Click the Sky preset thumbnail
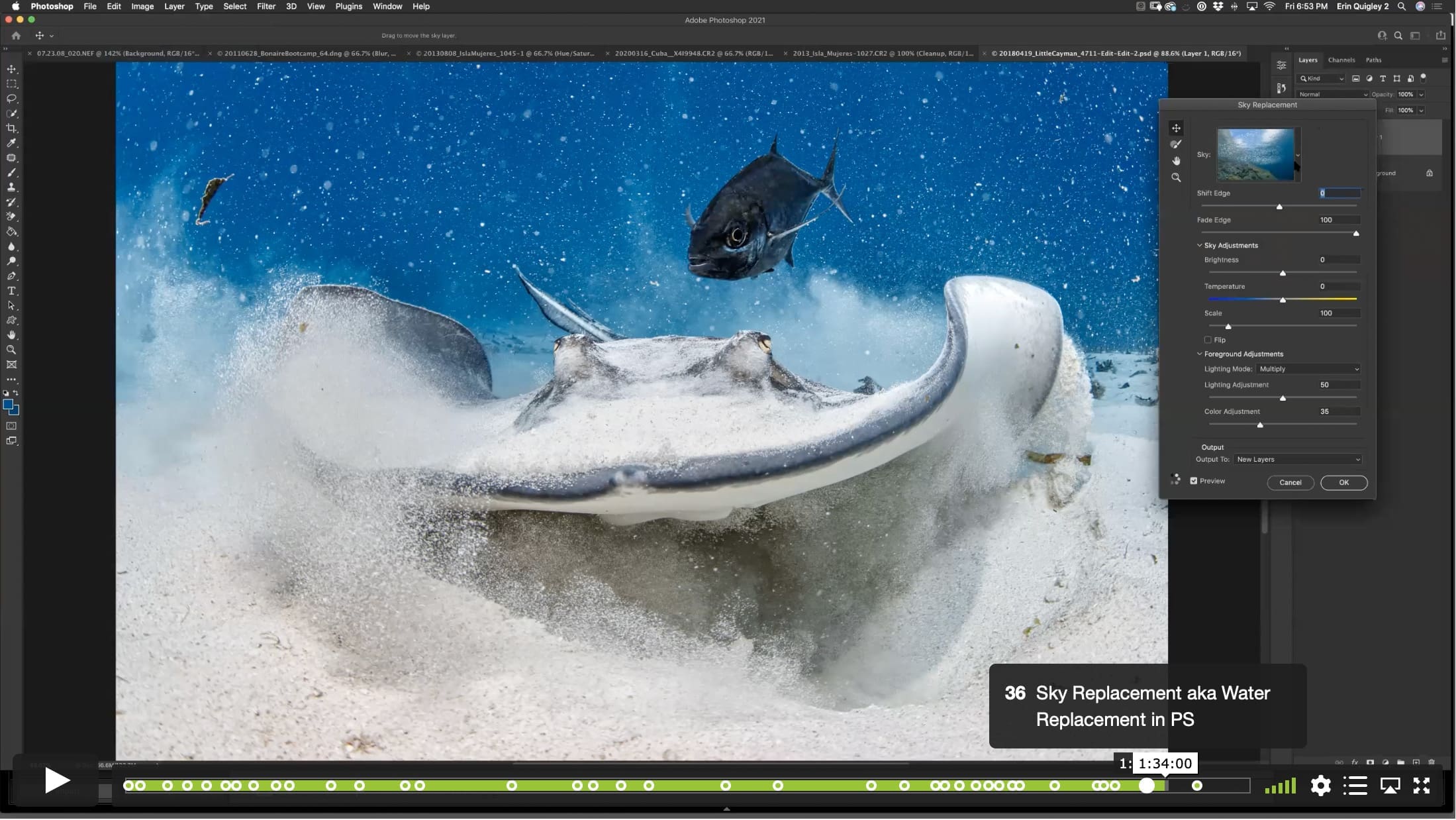This screenshot has height=820, width=1456. click(1255, 154)
